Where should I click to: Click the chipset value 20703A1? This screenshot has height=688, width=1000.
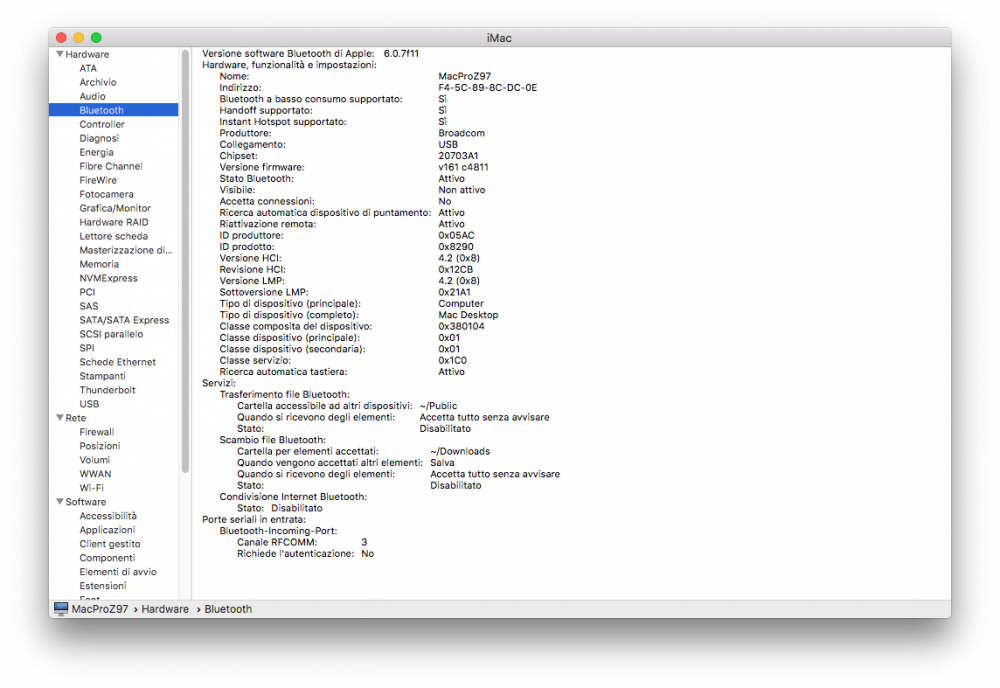click(458, 156)
